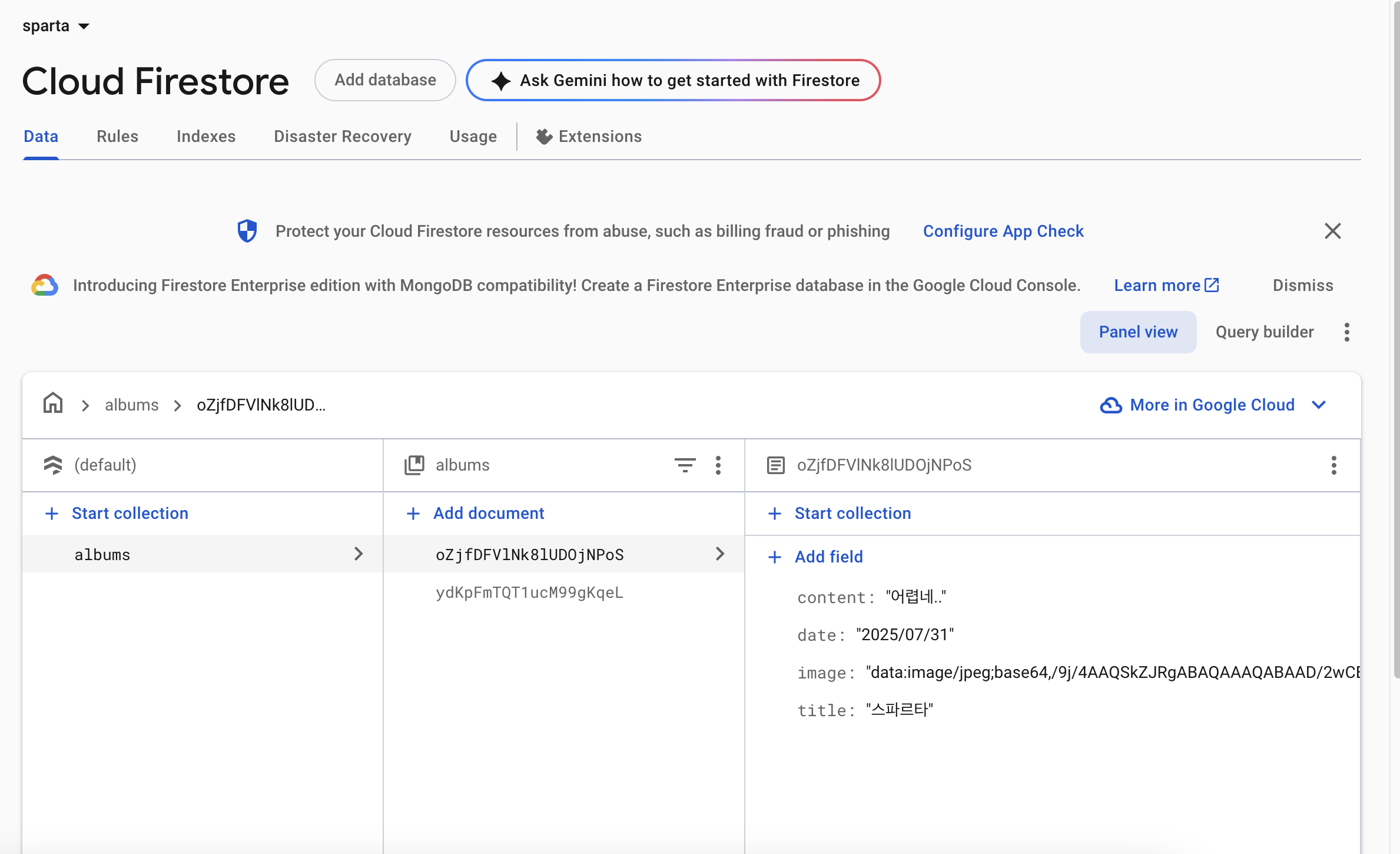Click the truncated document ID breadcrumb
Viewport: 1400px width, 854px height.
[x=261, y=405]
